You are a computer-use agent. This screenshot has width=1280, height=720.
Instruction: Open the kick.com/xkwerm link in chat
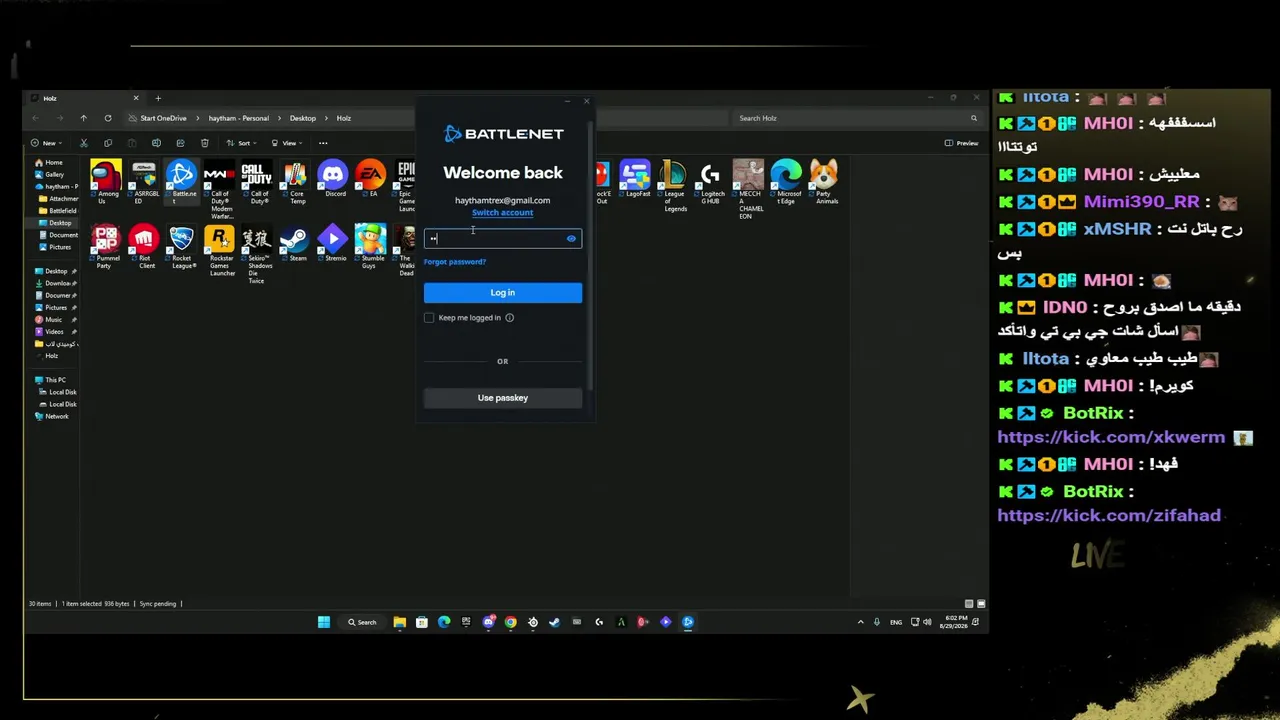click(x=1111, y=437)
